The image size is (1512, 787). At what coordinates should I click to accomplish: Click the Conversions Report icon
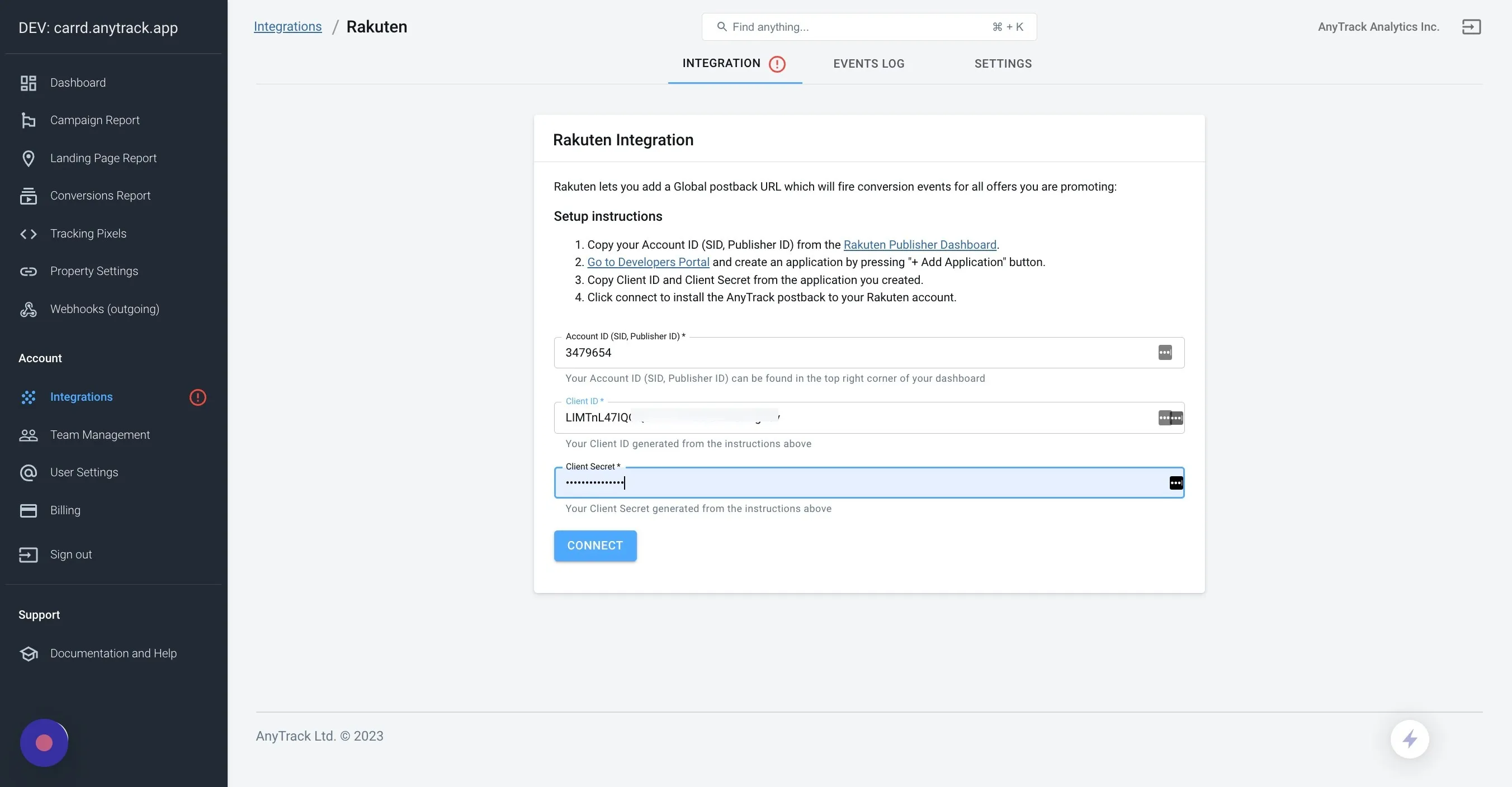(x=28, y=196)
